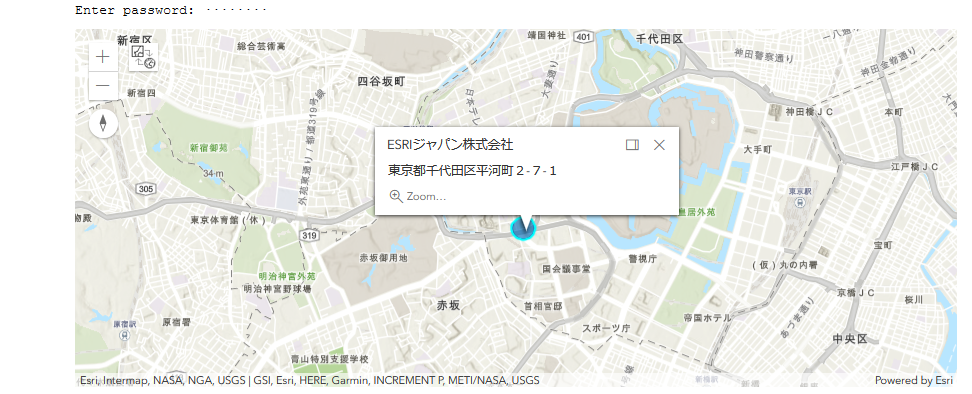Viewport: 972px width, 394px height.
Task: Click the 新宿御苑 park label
Action: (208, 148)
